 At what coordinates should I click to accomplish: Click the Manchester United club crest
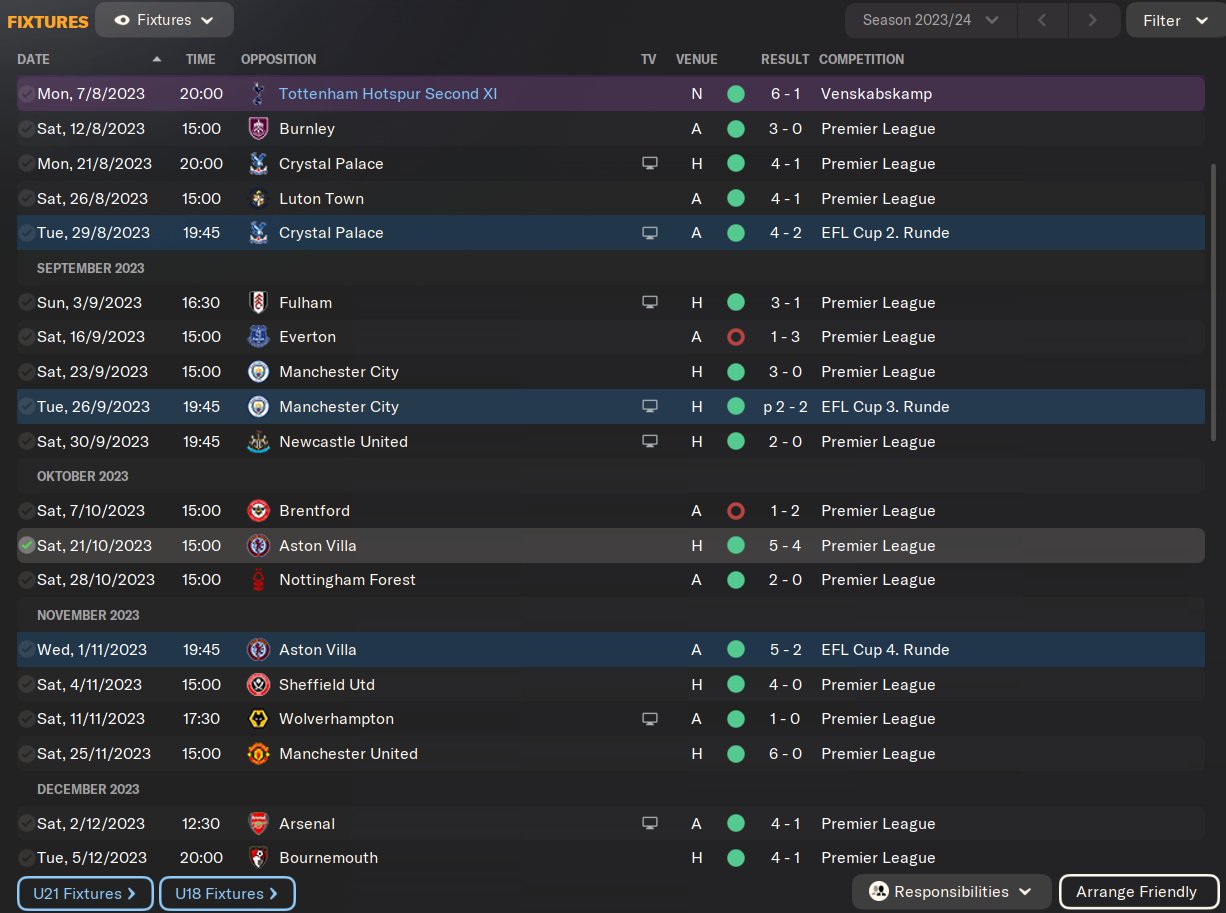pos(258,754)
